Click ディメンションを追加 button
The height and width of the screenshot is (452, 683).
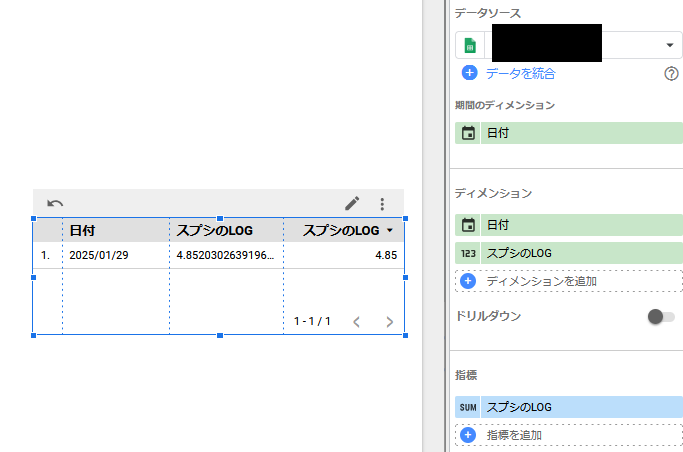541,281
